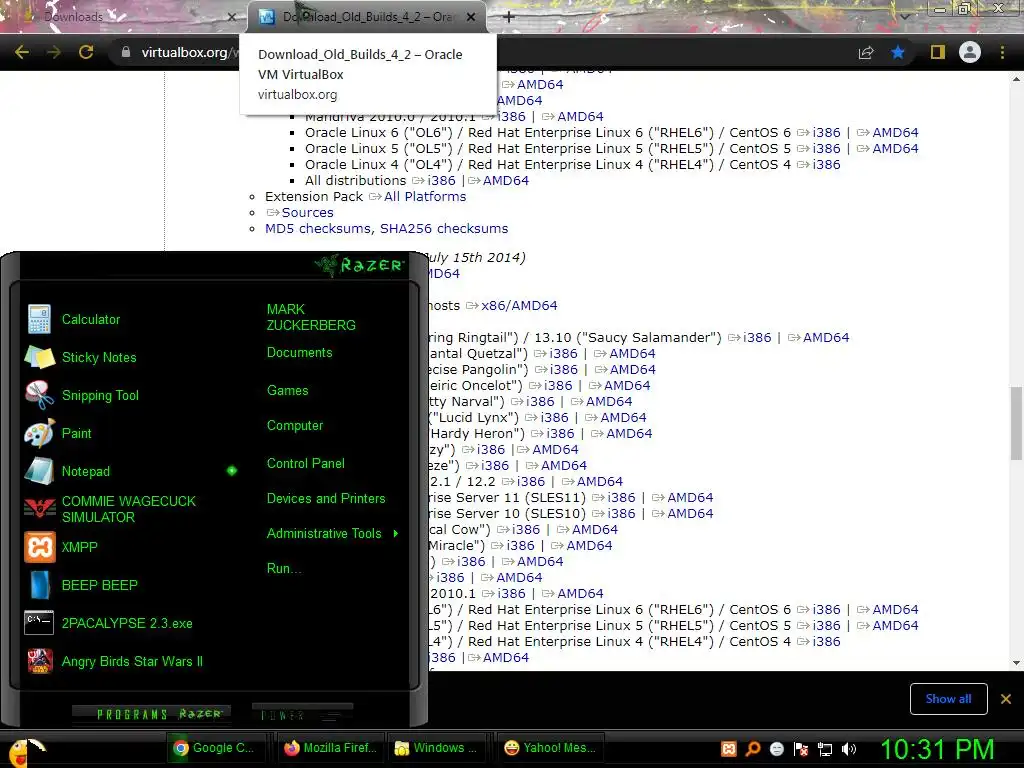Click the magnifier tray icon
Image resolution: width=1024 pixels, height=768 pixels.
[752, 749]
